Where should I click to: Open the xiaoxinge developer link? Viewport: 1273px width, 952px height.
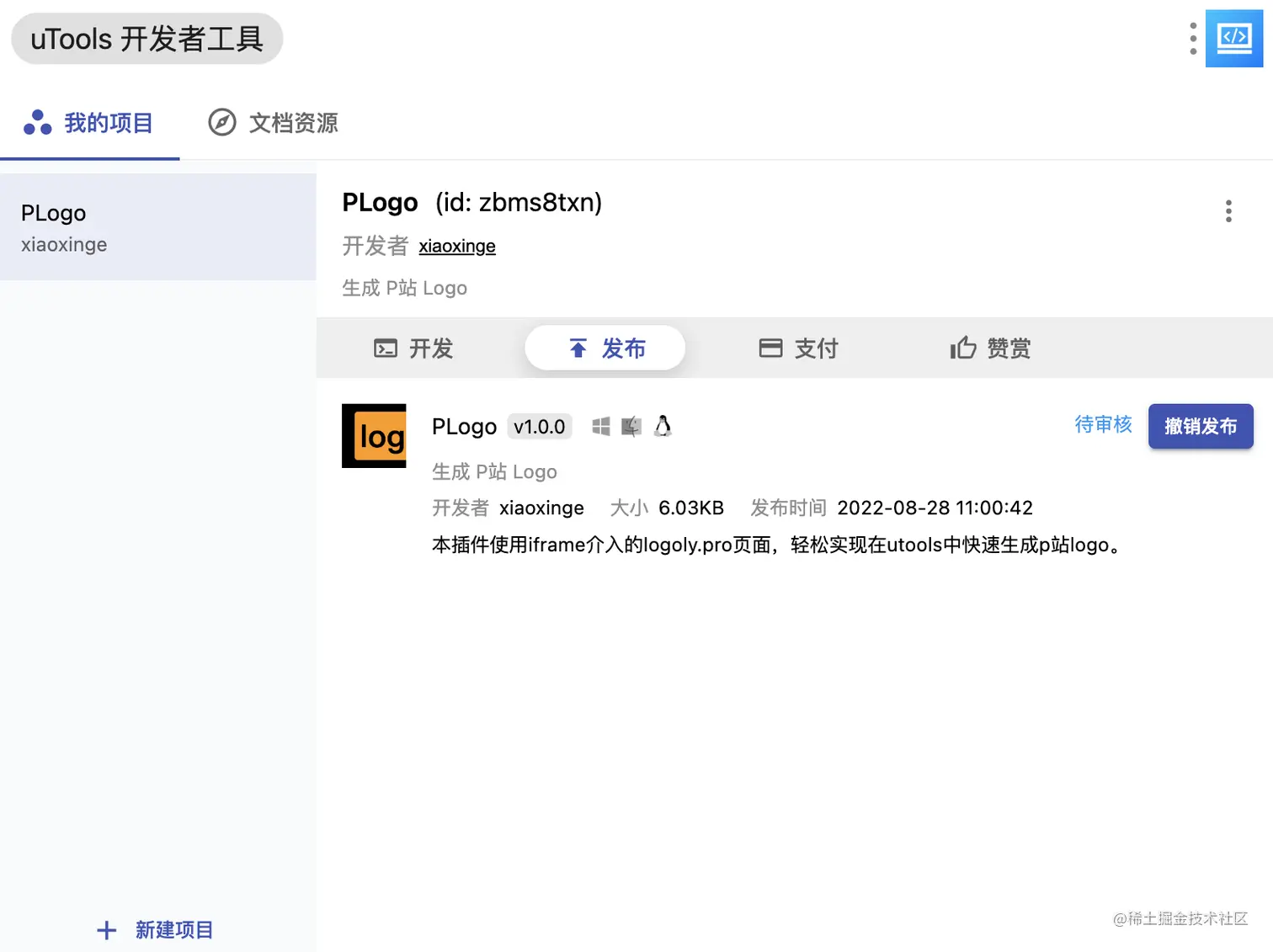457,246
